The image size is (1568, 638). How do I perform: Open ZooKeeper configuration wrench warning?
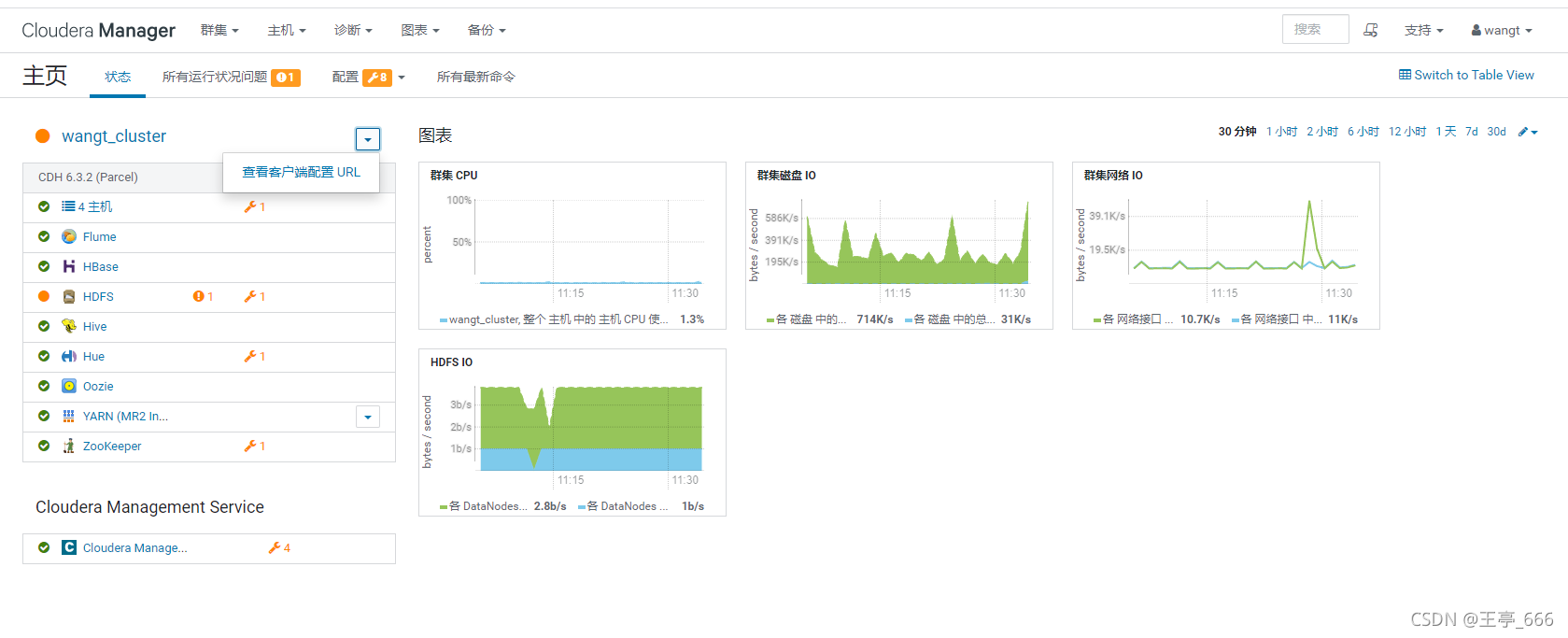255,446
